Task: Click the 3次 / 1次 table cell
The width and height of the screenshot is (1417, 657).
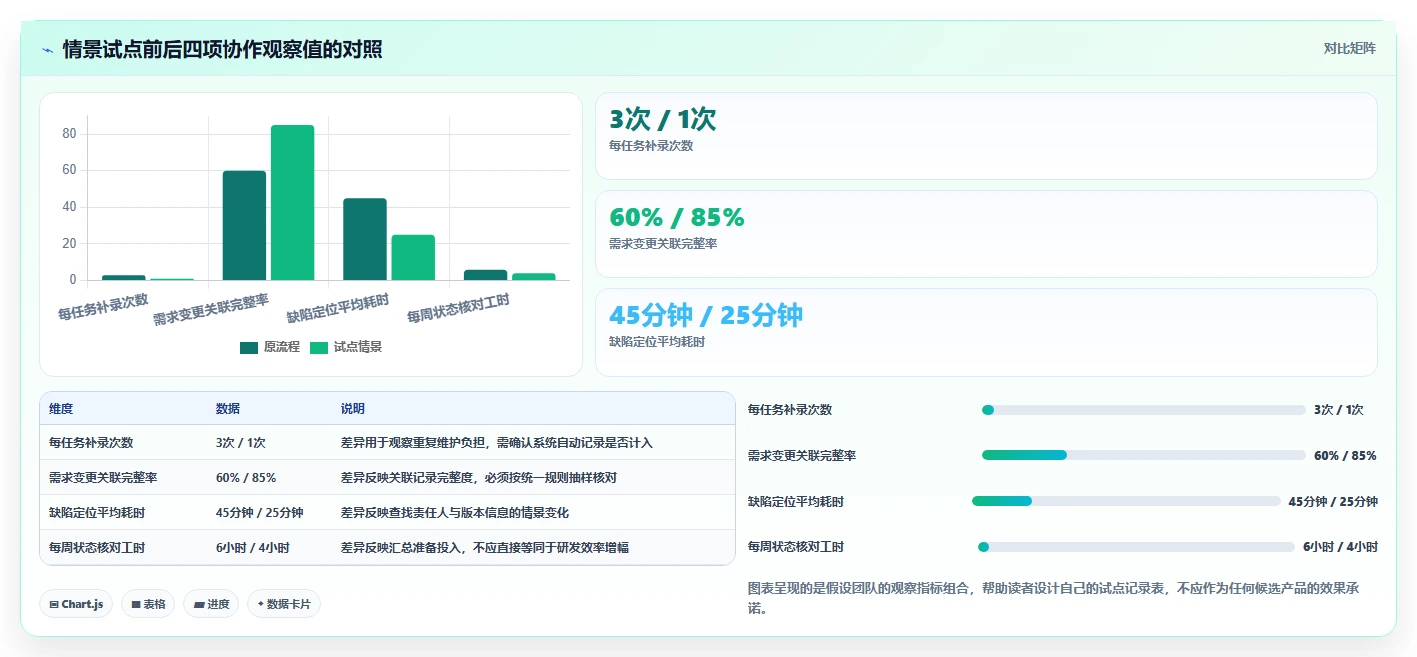Action: (x=241, y=442)
